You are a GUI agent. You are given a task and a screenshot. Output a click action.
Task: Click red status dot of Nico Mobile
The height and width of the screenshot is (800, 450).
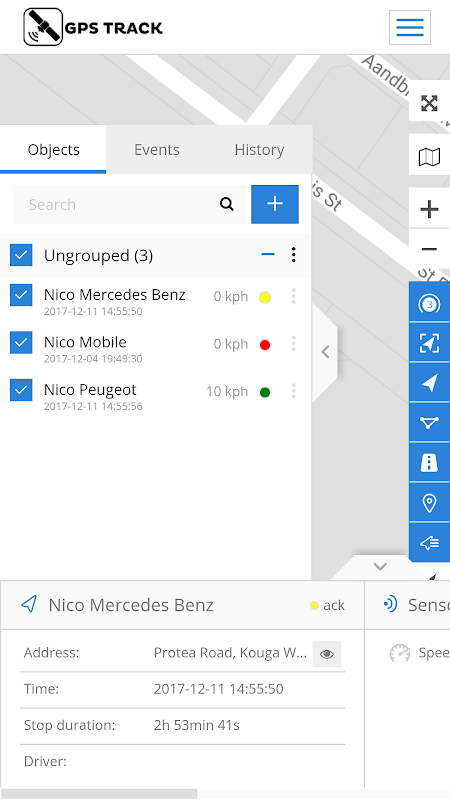[x=265, y=345]
